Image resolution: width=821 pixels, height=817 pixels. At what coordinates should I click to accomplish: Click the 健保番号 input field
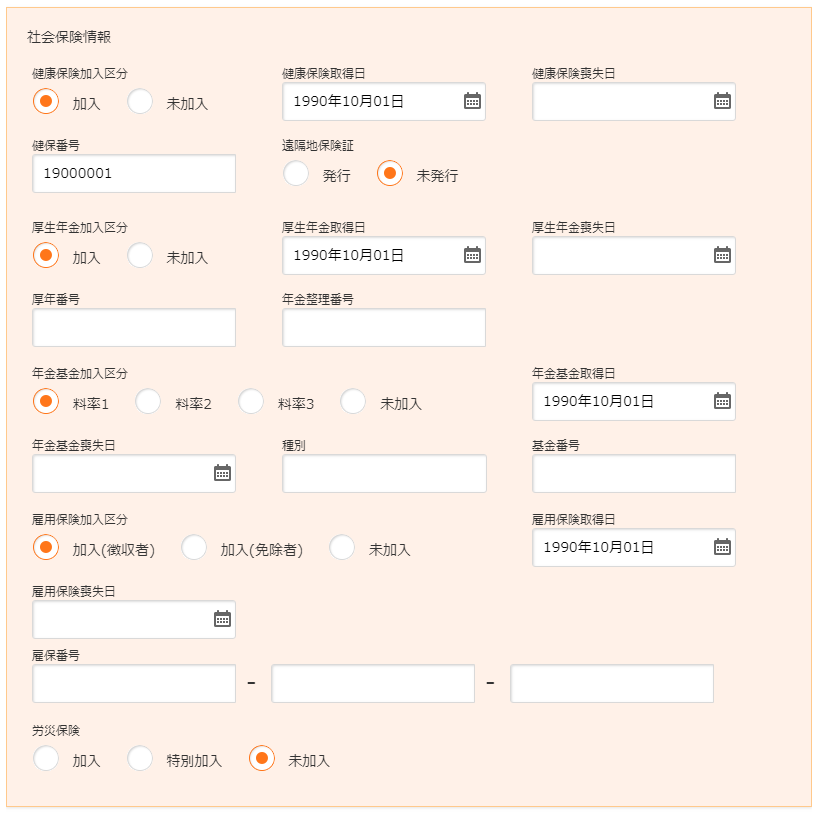pos(134,173)
